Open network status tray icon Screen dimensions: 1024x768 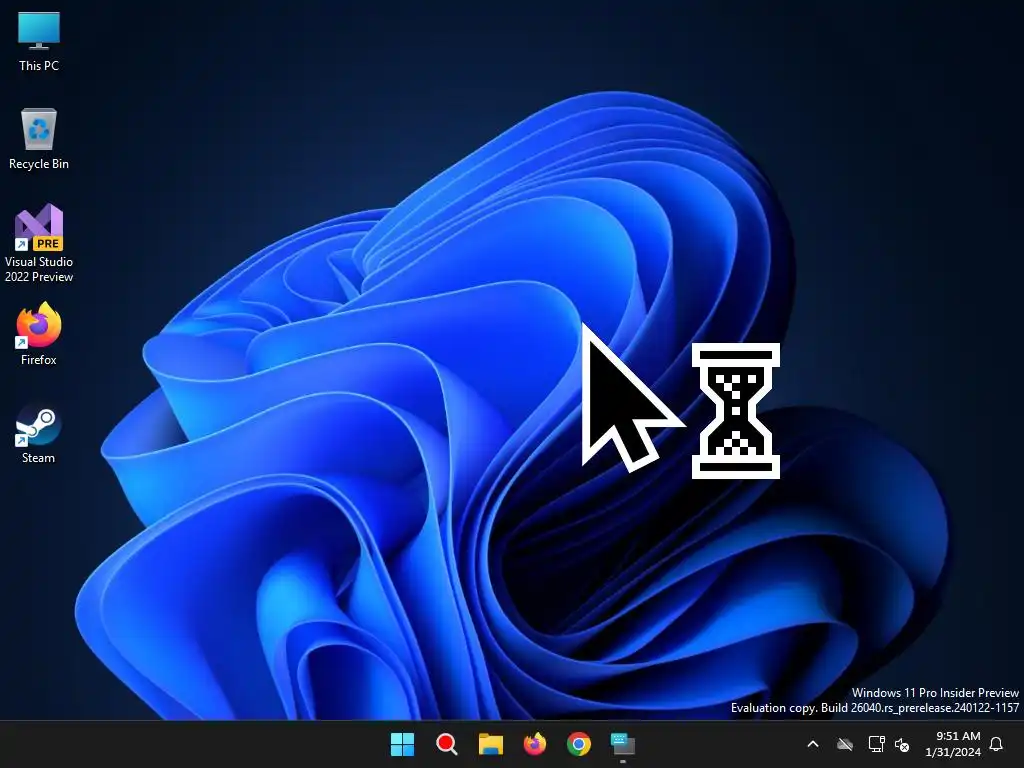876,744
